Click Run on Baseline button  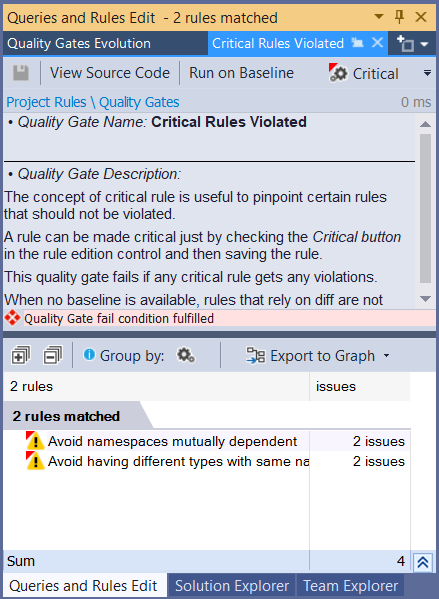241,73
